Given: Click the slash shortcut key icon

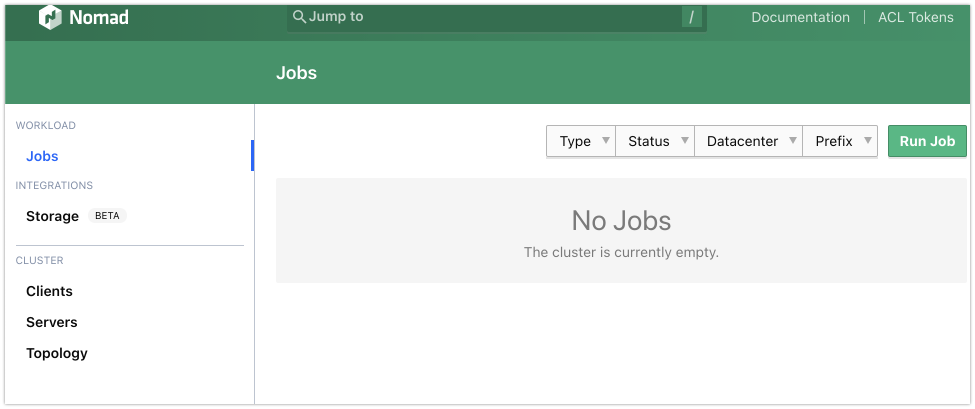Looking at the screenshot, I should [691, 17].
